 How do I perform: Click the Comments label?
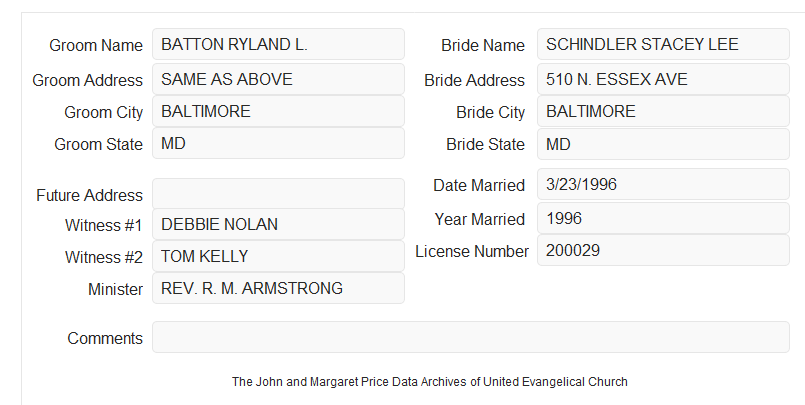(x=105, y=338)
